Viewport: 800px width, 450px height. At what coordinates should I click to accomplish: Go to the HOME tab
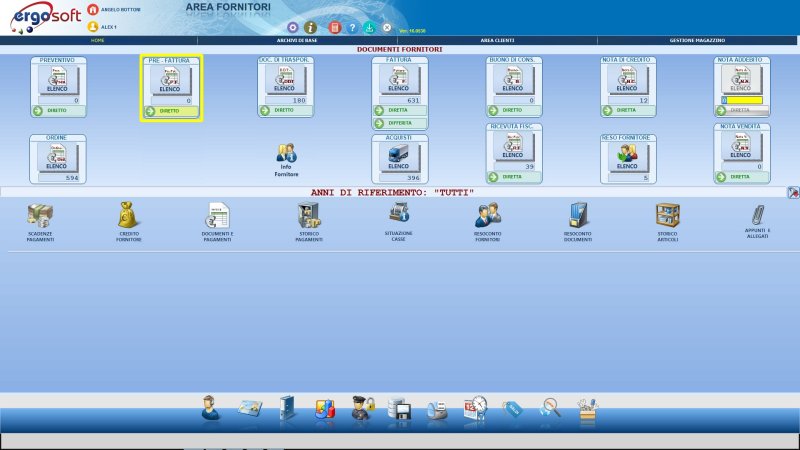coord(98,40)
